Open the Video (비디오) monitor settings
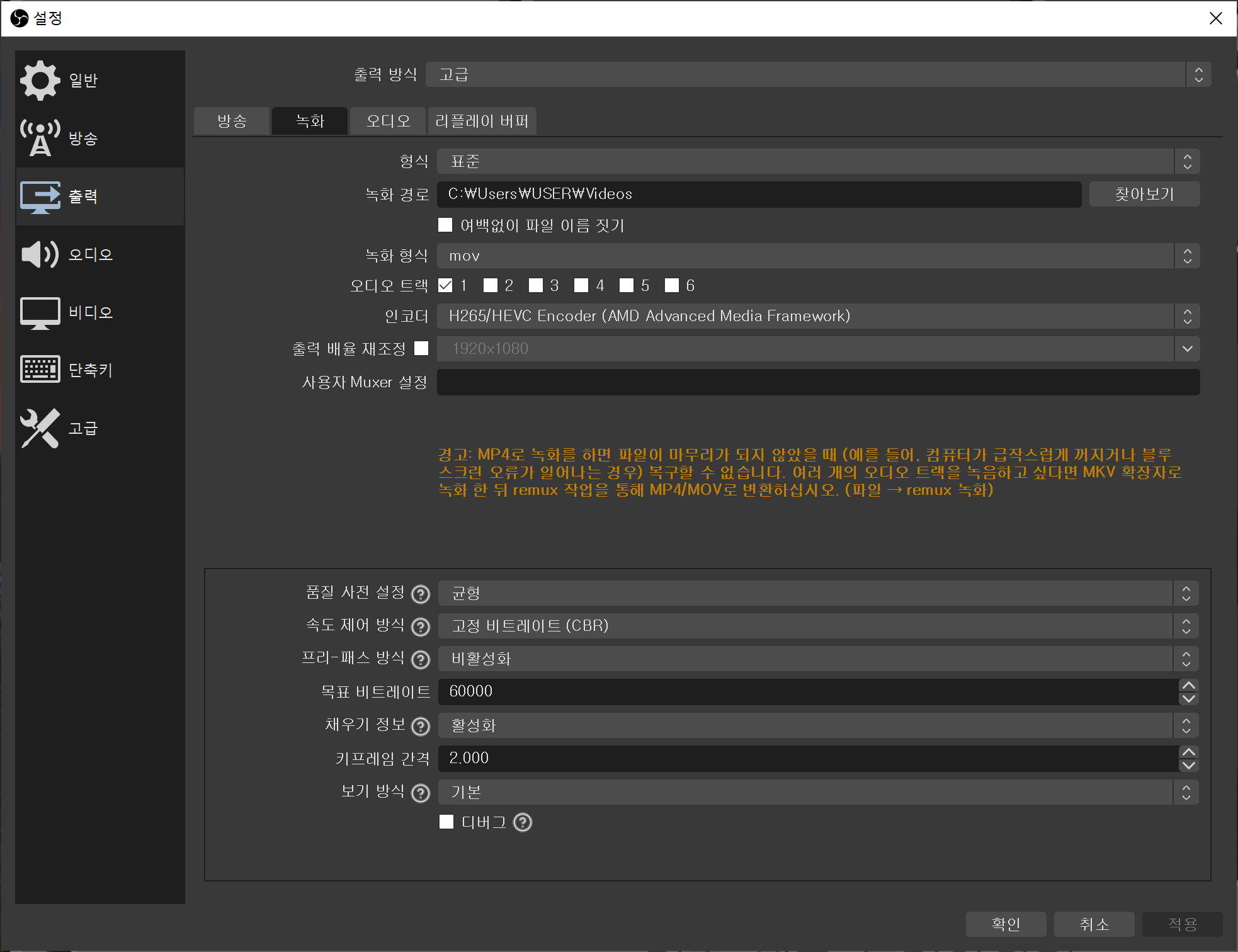 [x=40, y=312]
